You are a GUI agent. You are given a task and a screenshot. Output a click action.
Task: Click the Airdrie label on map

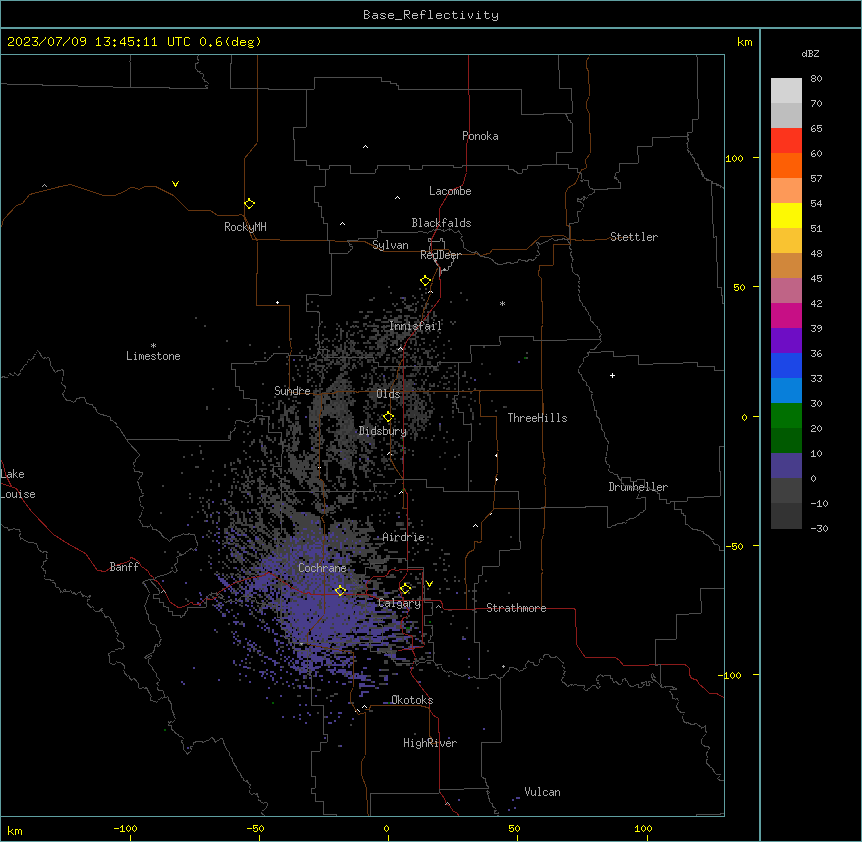[404, 537]
